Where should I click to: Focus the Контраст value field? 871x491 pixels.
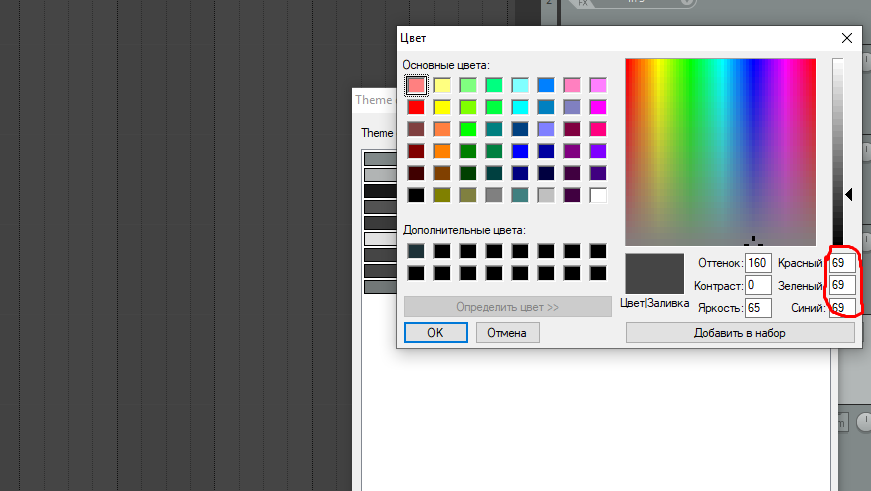(x=758, y=285)
